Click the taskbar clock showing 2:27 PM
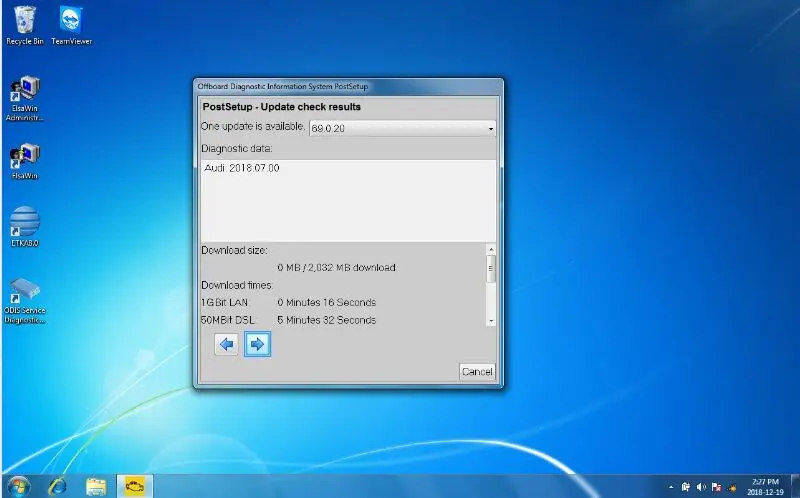 [x=765, y=487]
